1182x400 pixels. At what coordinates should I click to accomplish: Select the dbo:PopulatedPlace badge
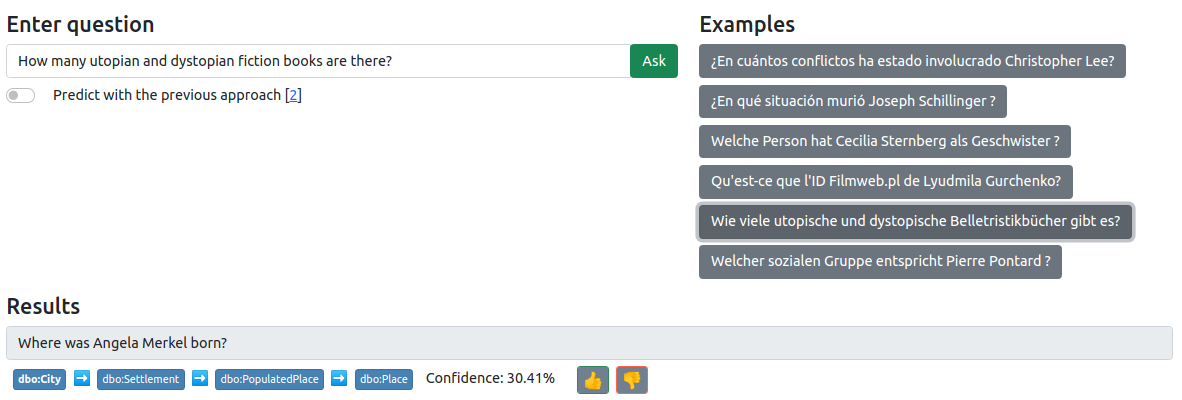pyautogui.click(x=267, y=379)
